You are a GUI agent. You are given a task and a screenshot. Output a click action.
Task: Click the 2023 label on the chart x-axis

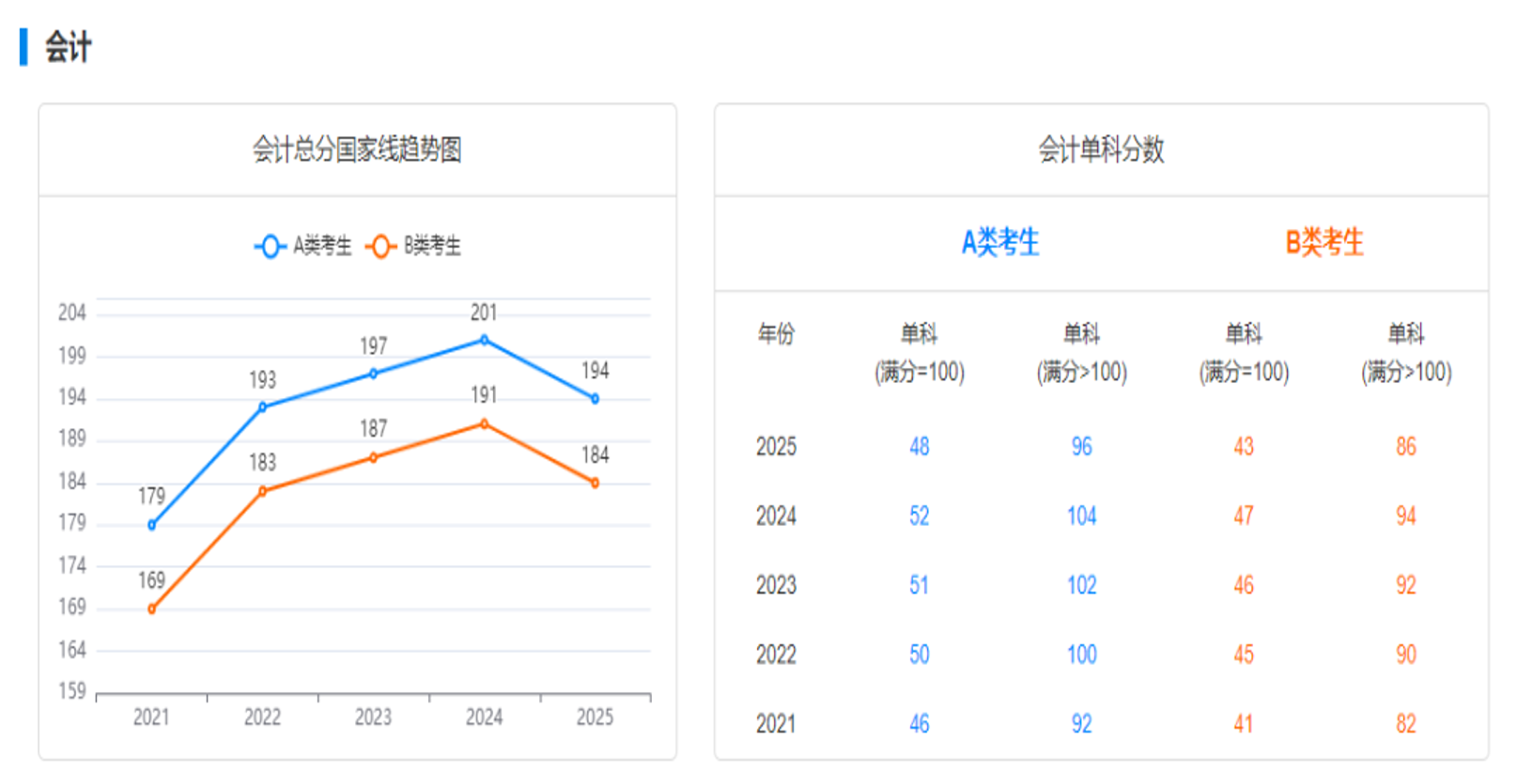click(x=373, y=717)
